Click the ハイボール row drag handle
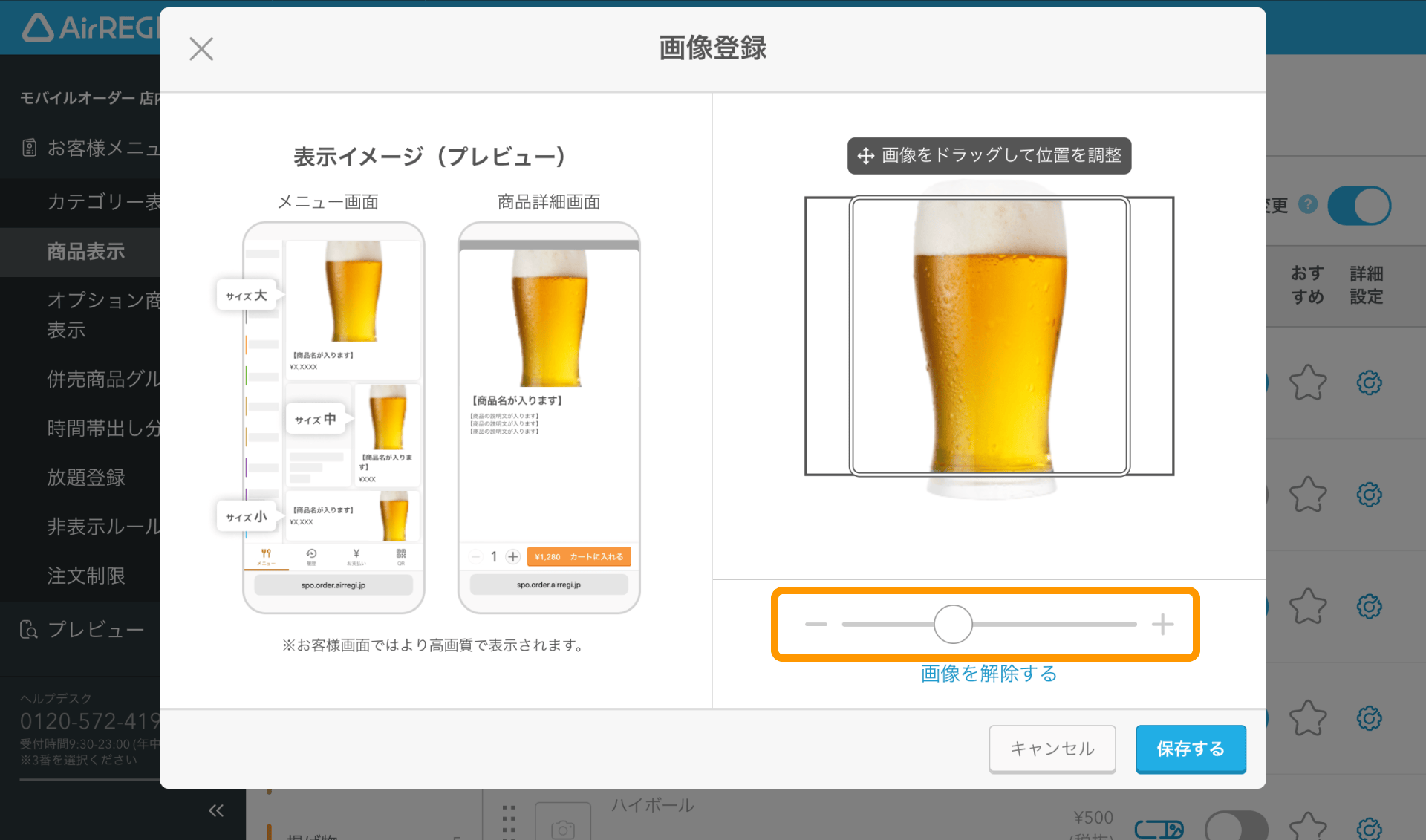This screenshot has width=1426, height=840. click(509, 822)
